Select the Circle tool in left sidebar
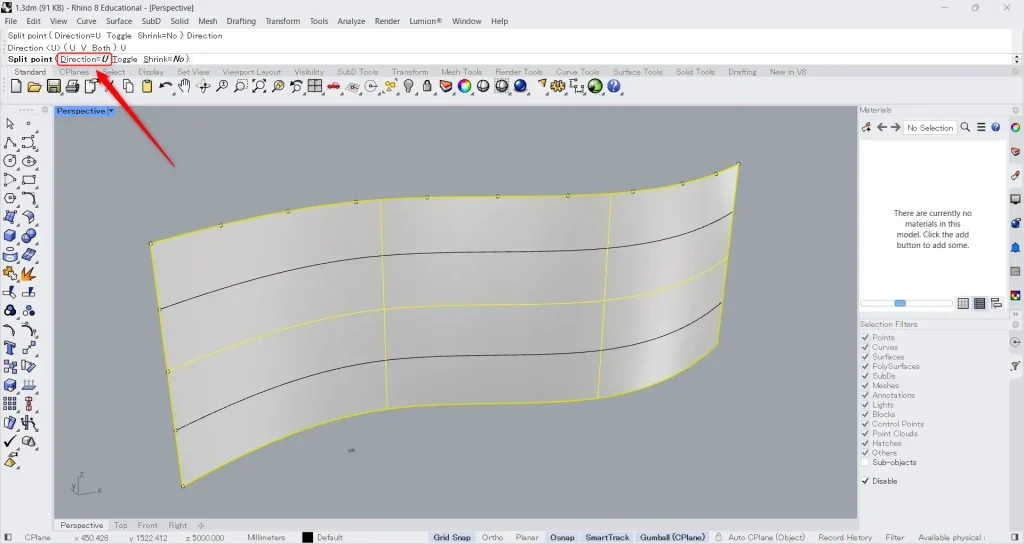The image size is (1024, 544). tap(10, 161)
